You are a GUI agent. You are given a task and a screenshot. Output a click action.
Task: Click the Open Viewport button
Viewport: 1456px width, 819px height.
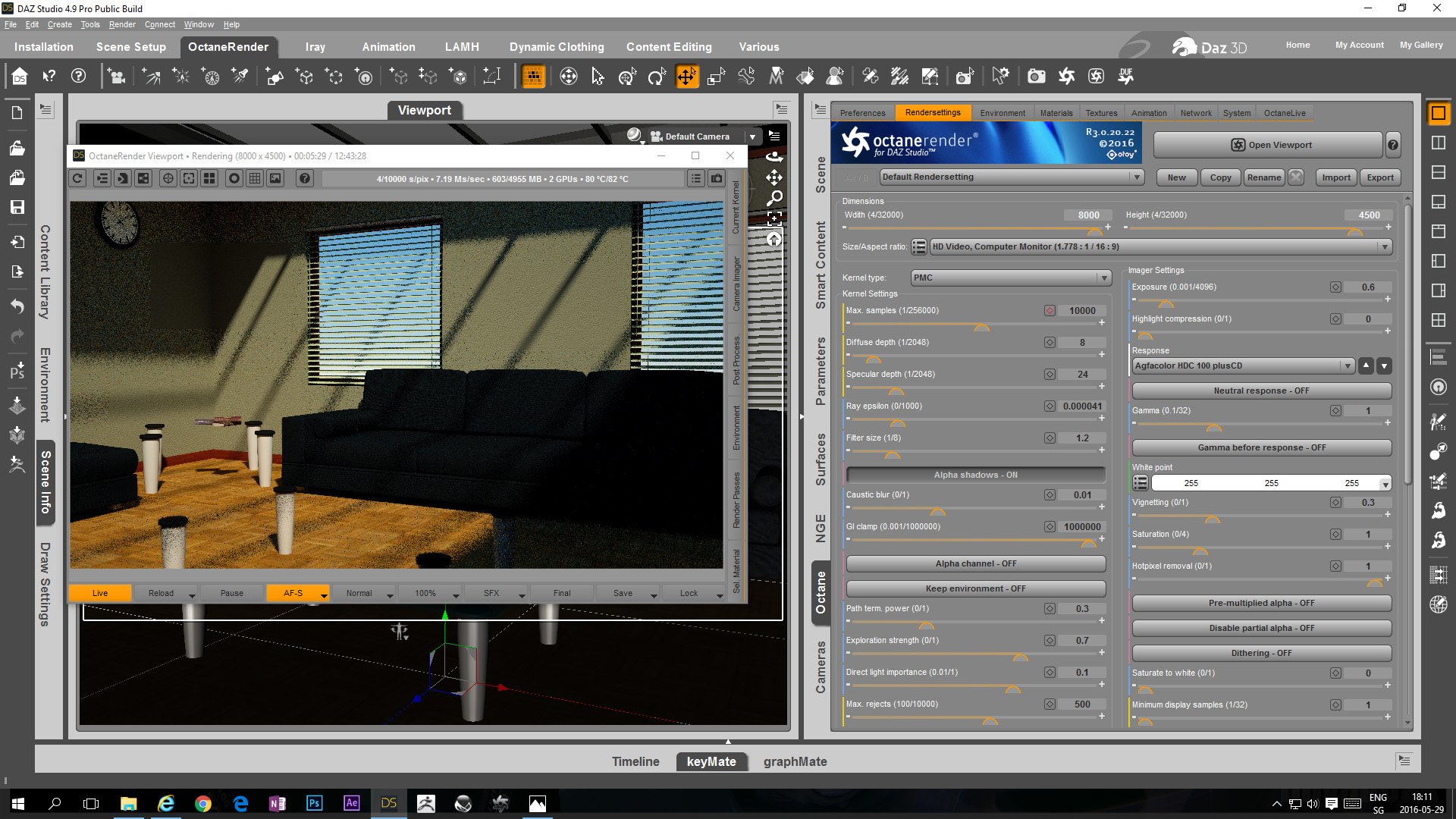click(1269, 145)
